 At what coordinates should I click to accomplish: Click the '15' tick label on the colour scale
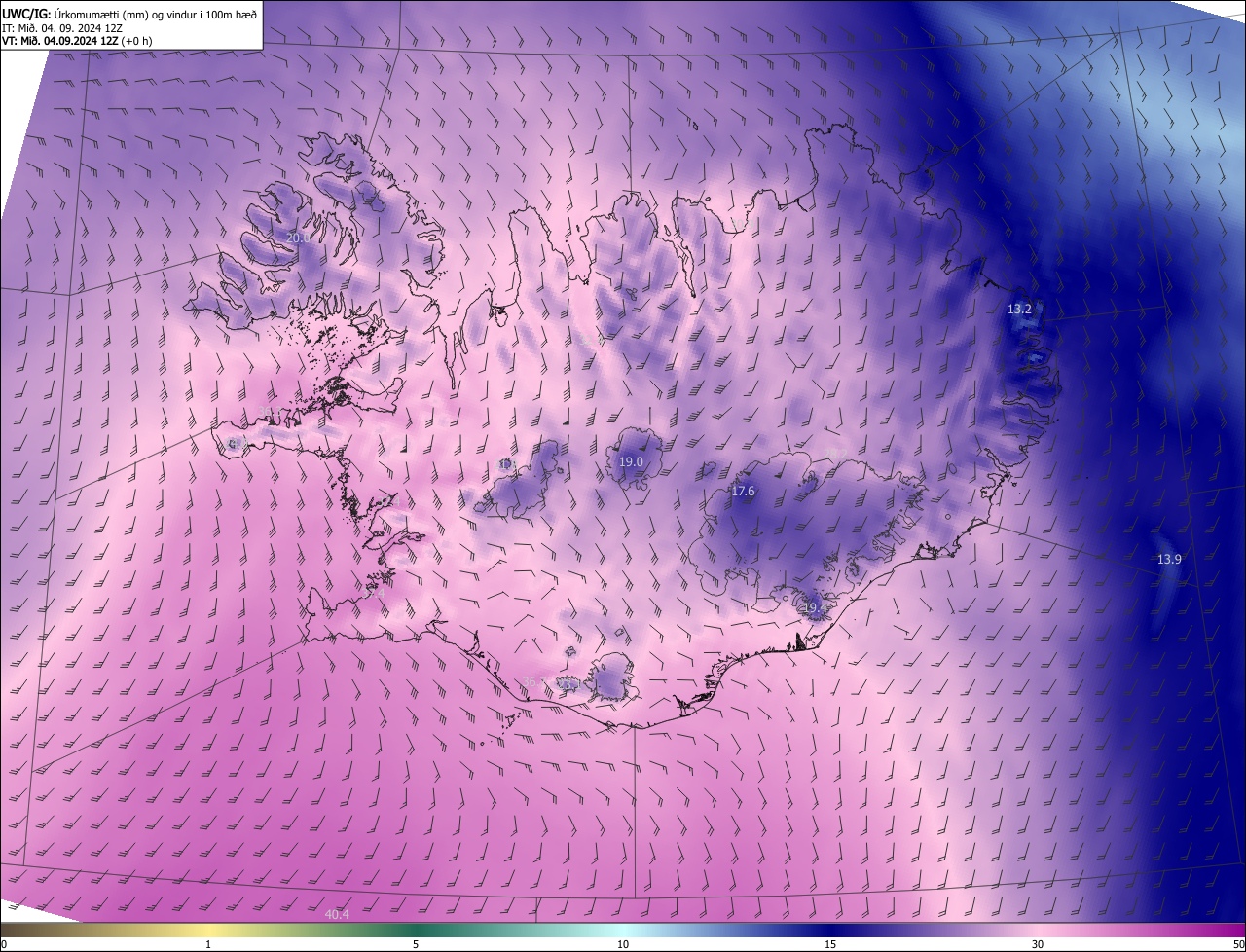(x=830, y=944)
